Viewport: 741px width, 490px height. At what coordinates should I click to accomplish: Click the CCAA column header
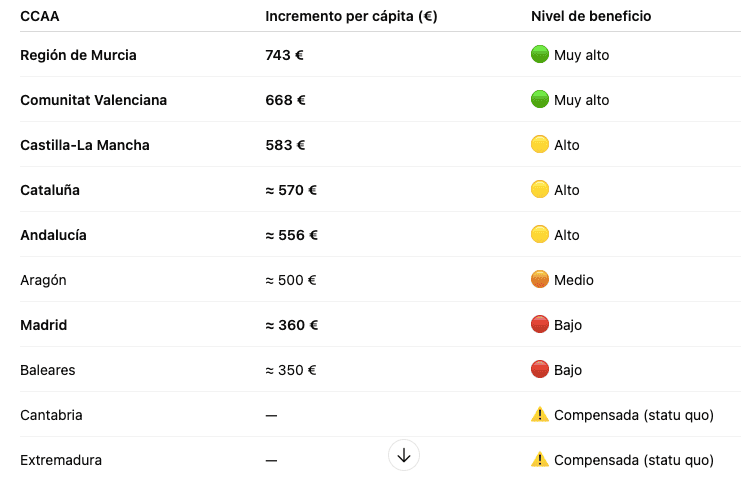[x=39, y=16]
